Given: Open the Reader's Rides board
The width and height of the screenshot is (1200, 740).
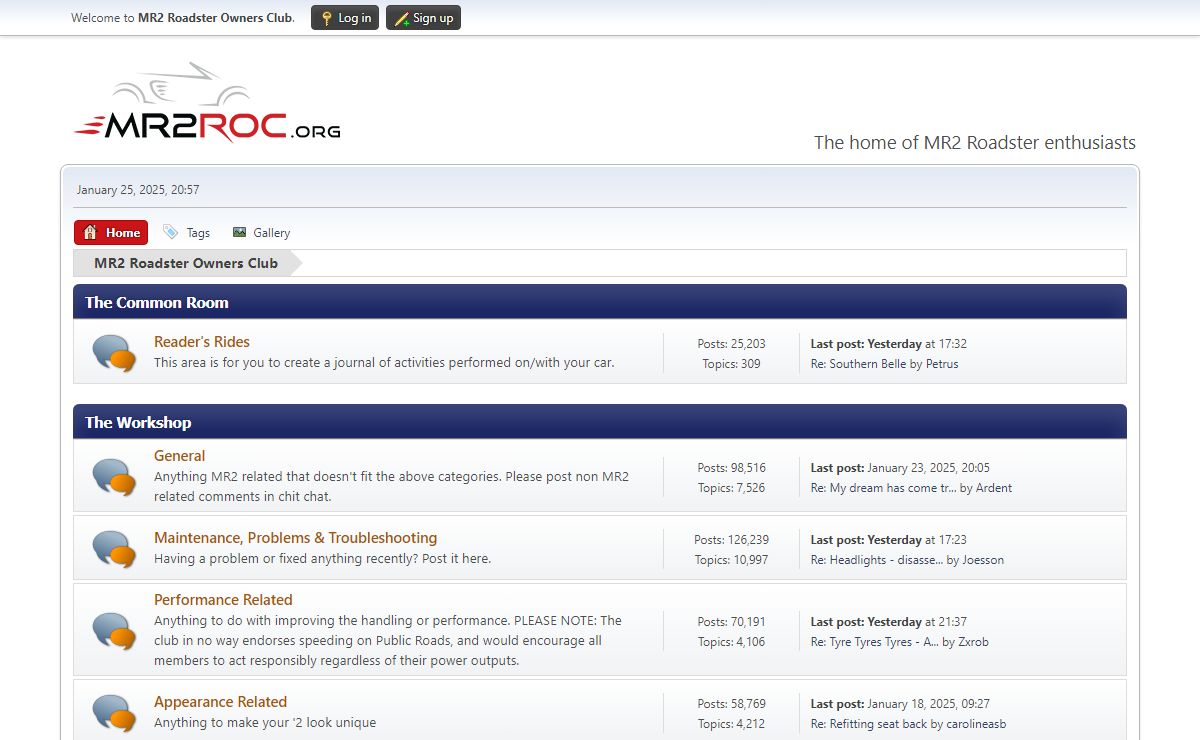Looking at the screenshot, I should point(202,342).
